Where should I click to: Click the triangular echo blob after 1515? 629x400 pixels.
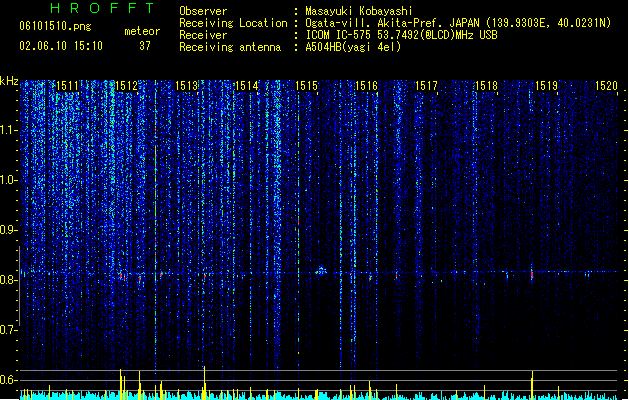(x=321, y=270)
